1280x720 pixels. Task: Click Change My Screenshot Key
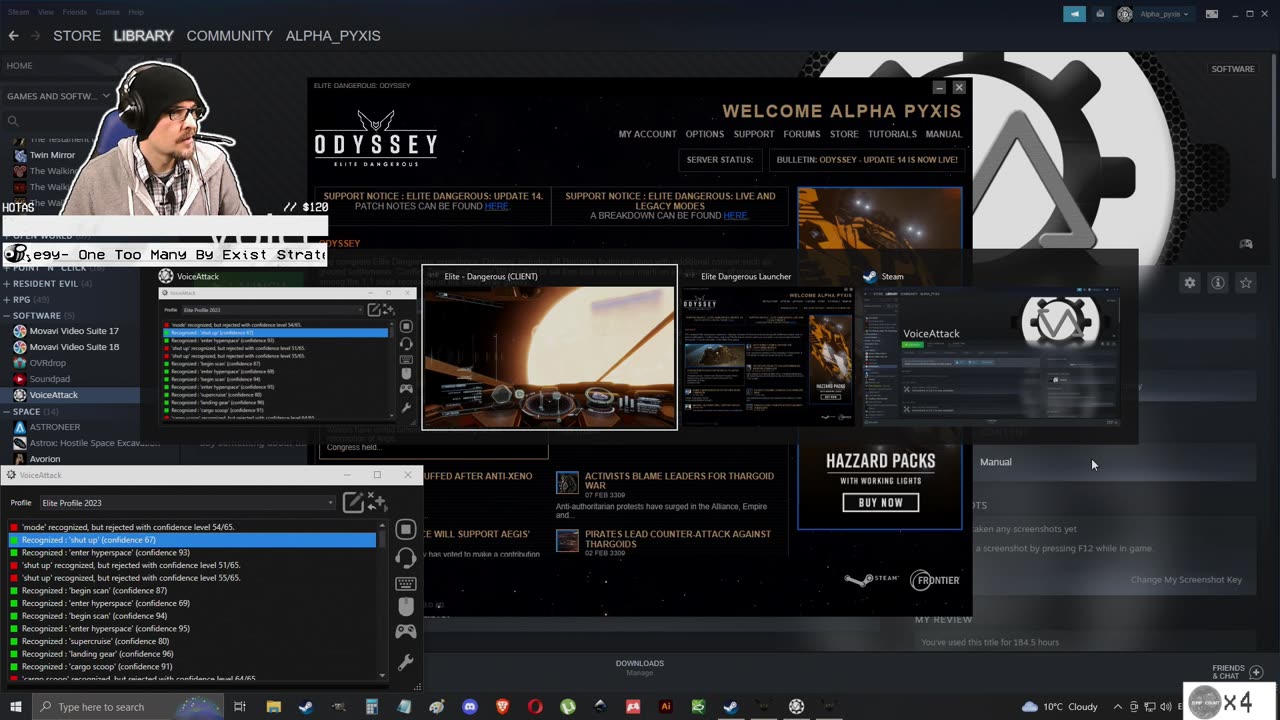[1186, 580]
